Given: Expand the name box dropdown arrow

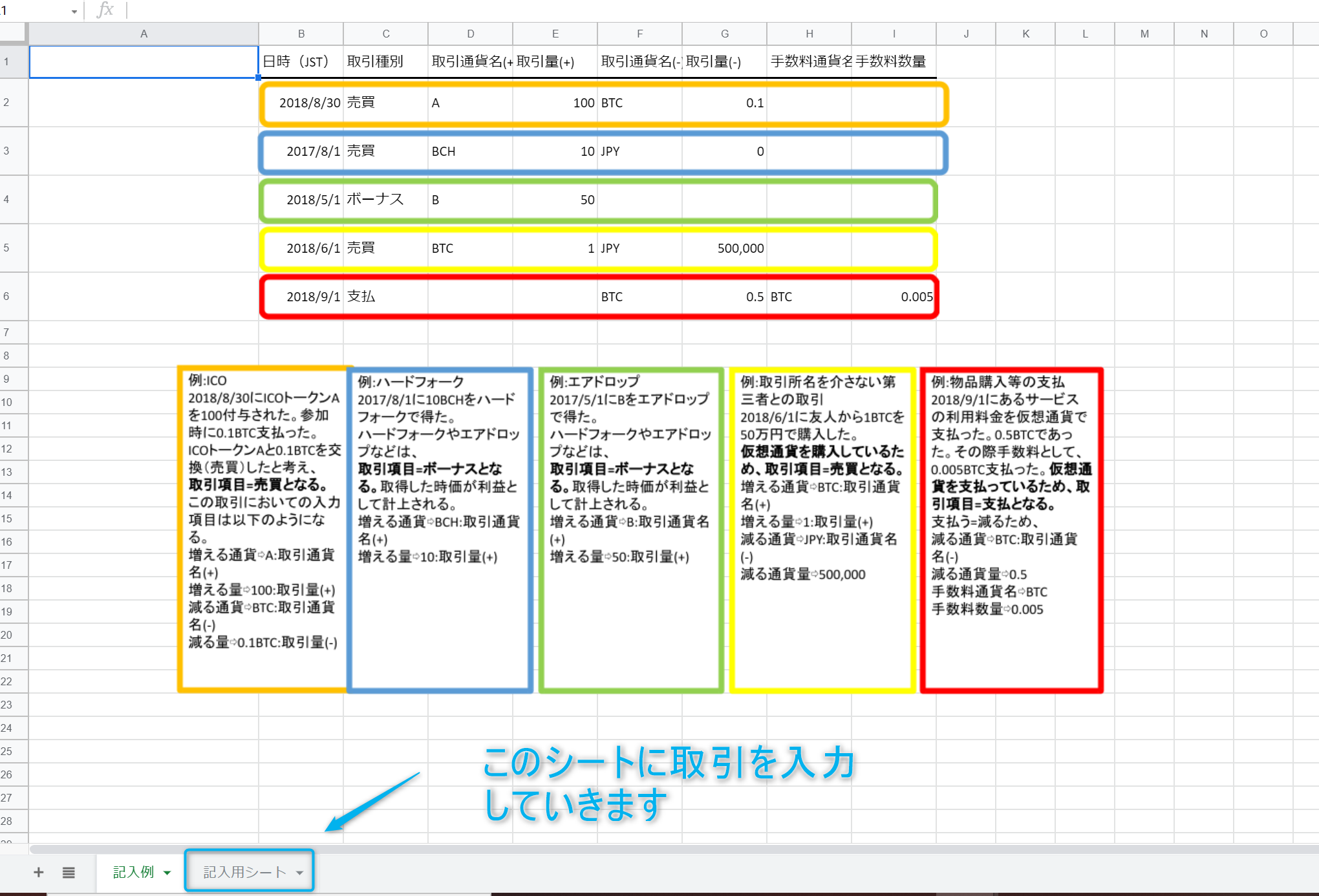Looking at the screenshot, I should click(x=74, y=12).
